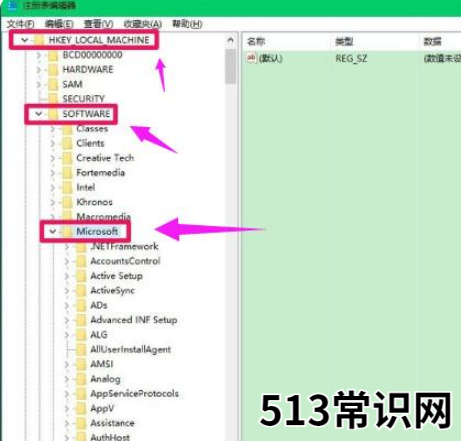Select the Microsoft key label

(97, 231)
